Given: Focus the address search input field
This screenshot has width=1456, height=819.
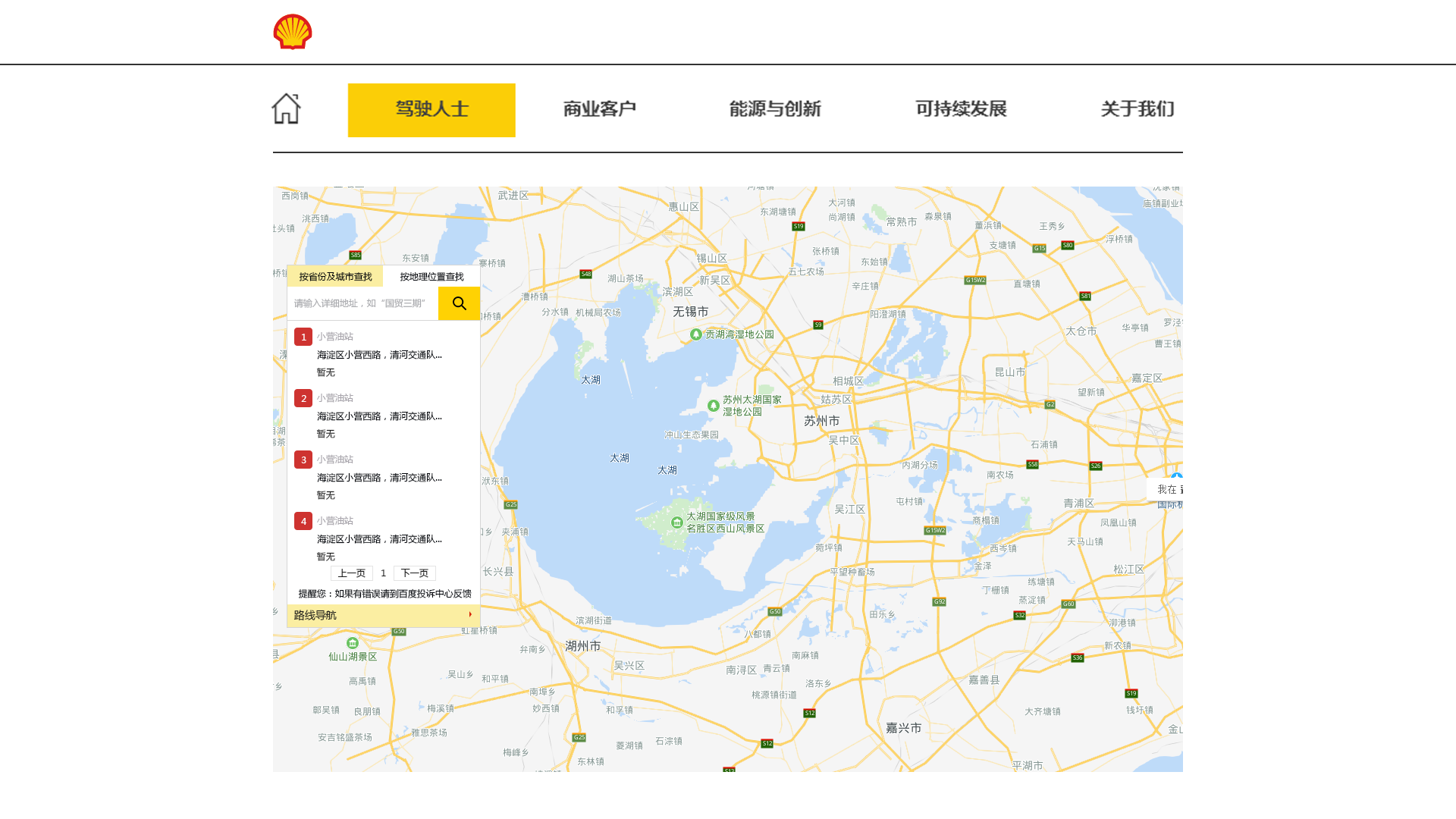Looking at the screenshot, I should pyautogui.click(x=362, y=303).
